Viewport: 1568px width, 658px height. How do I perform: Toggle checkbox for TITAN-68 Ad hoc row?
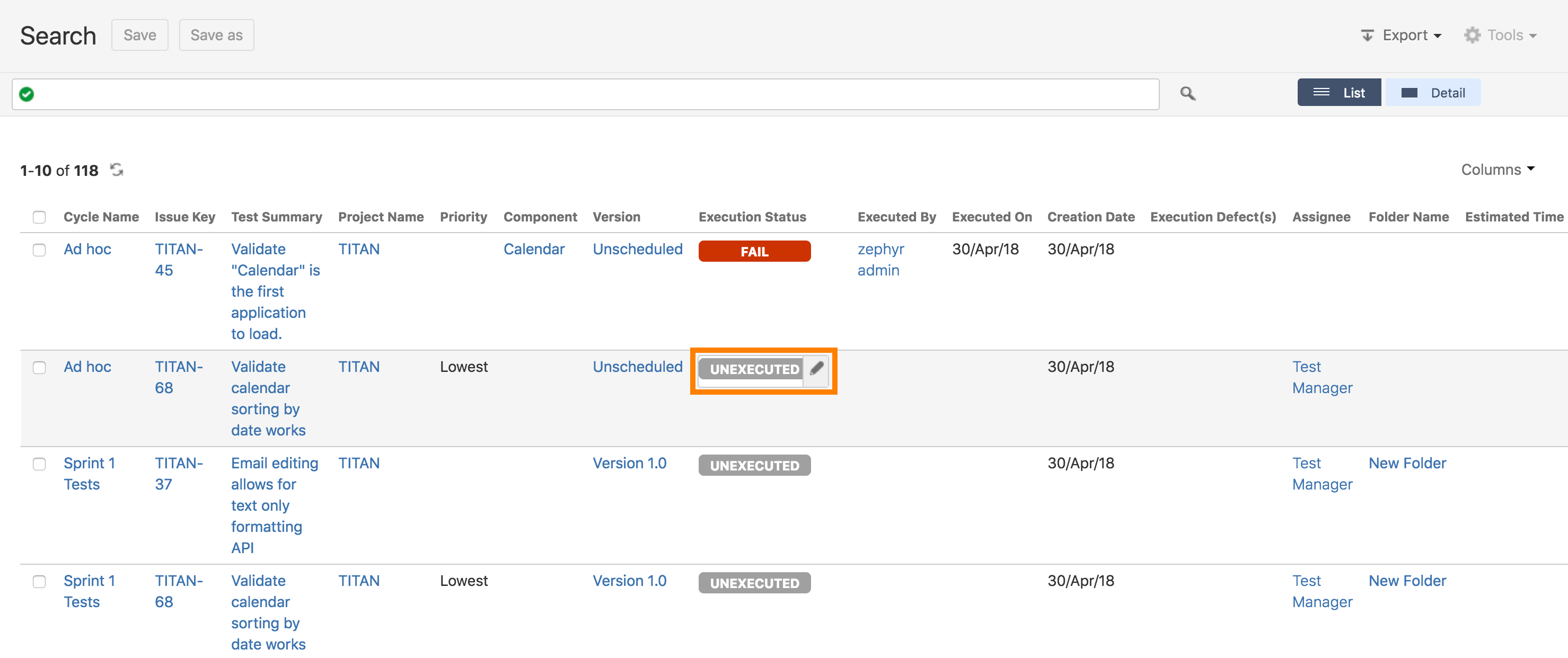pyautogui.click(x=39, y=368)
